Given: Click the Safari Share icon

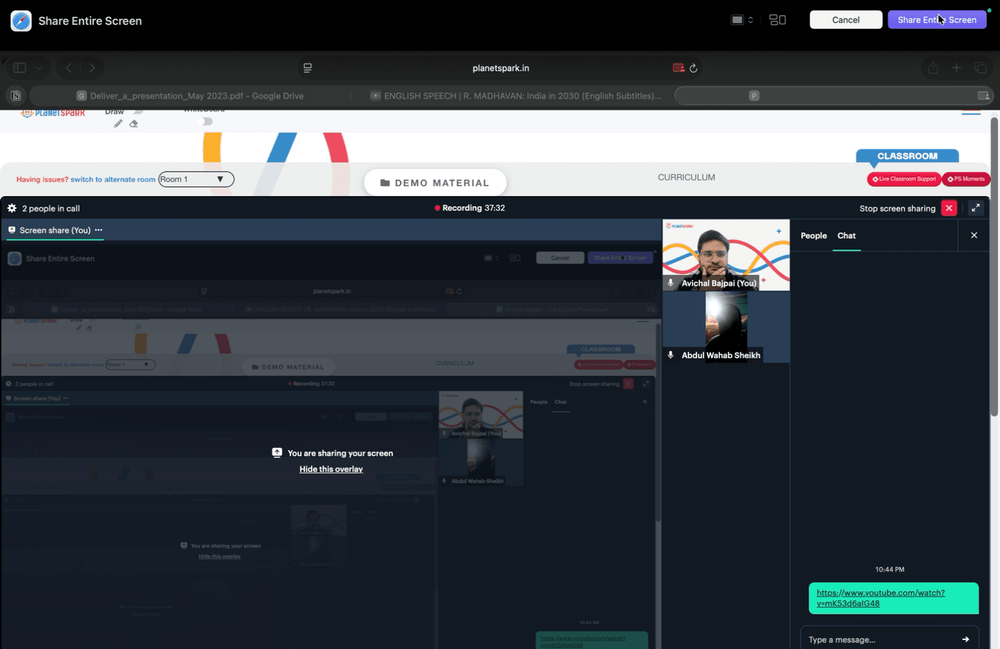Looking at the screenshot, I should tap(933, 68).
